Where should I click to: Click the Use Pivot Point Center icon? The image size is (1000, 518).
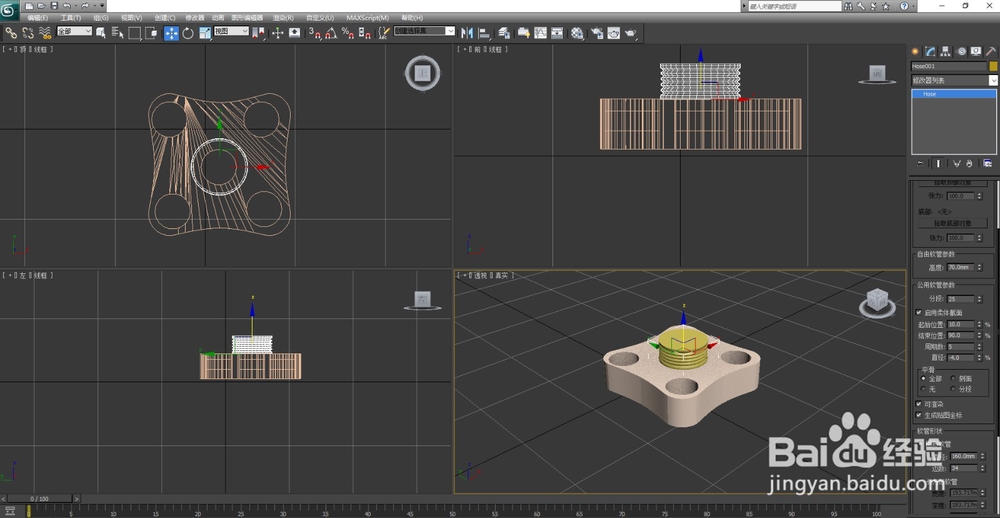(258, 33)
